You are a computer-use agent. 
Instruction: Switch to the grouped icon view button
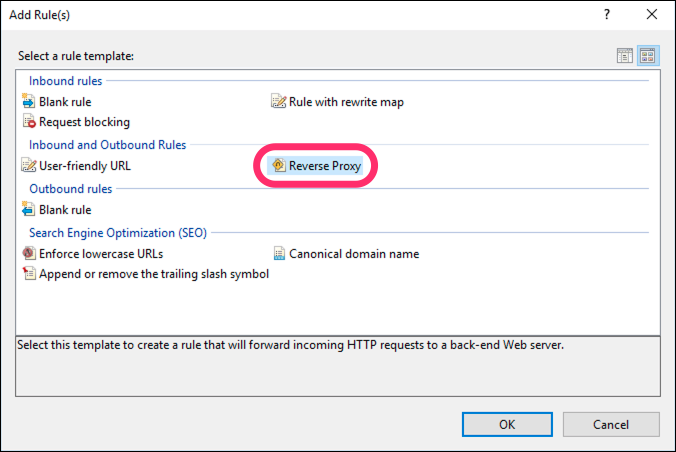point(647,56)
